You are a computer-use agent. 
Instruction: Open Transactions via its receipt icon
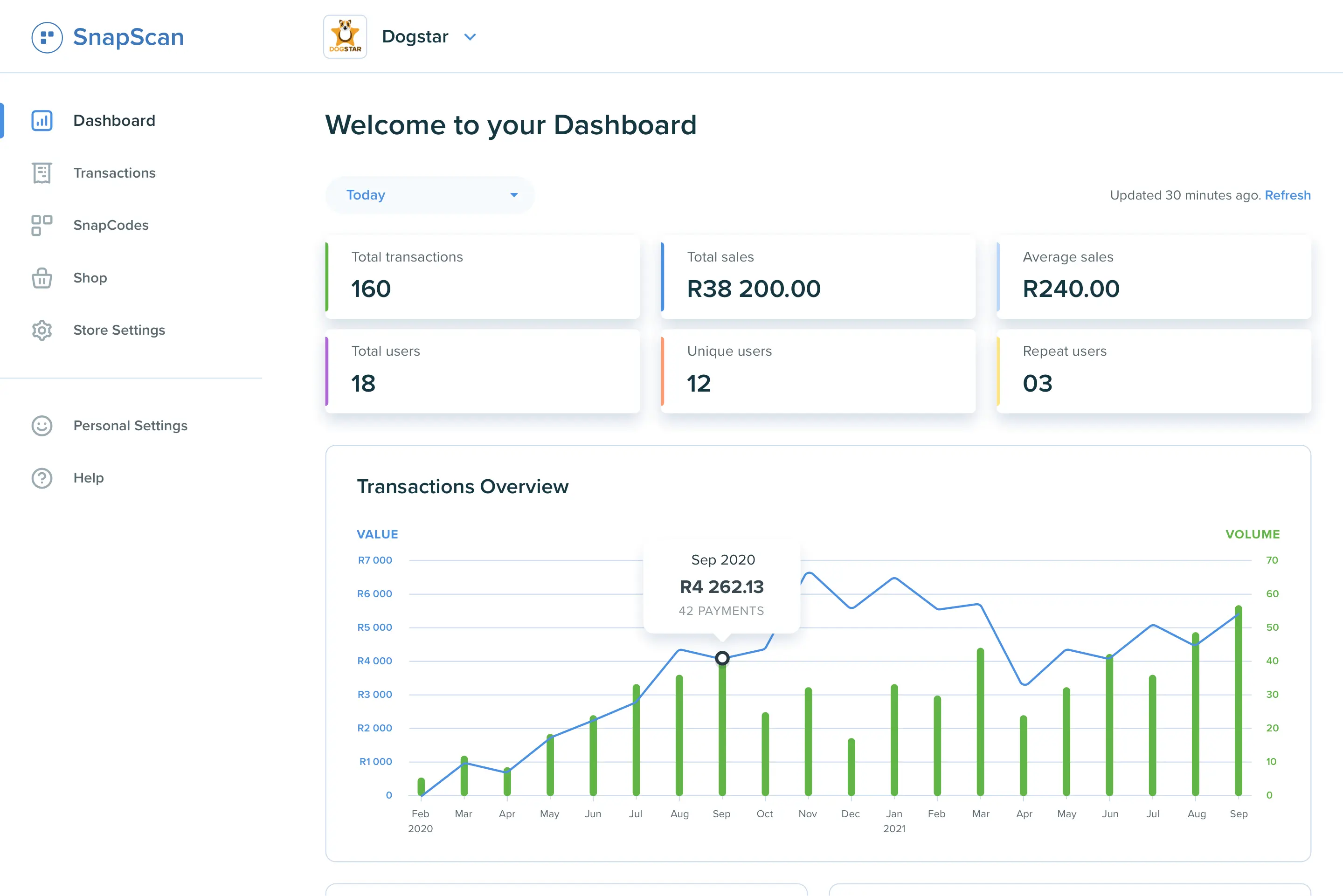[41, 173]
